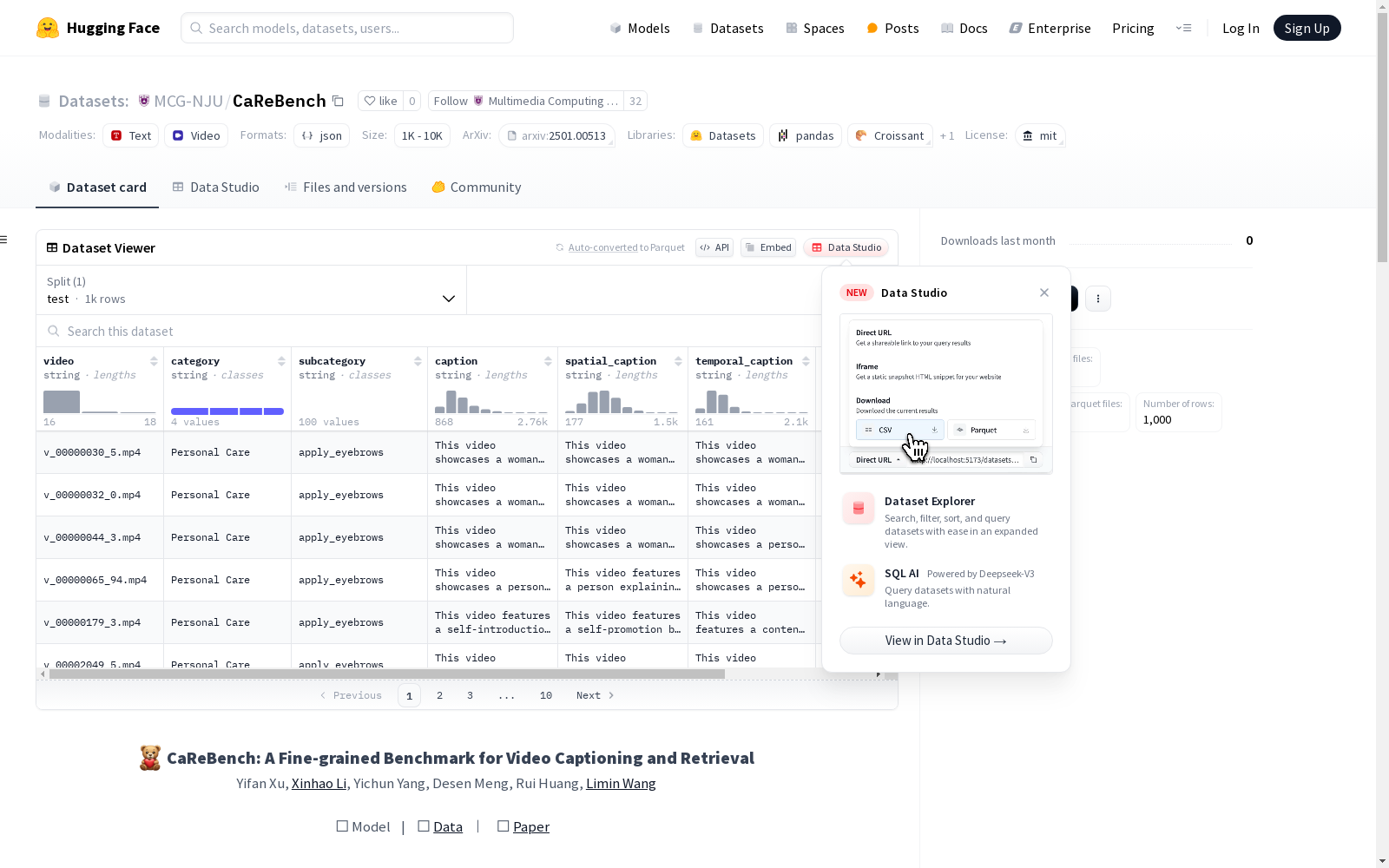
Task: Go to Datasets in top navigation
Action: click(727, 28)
